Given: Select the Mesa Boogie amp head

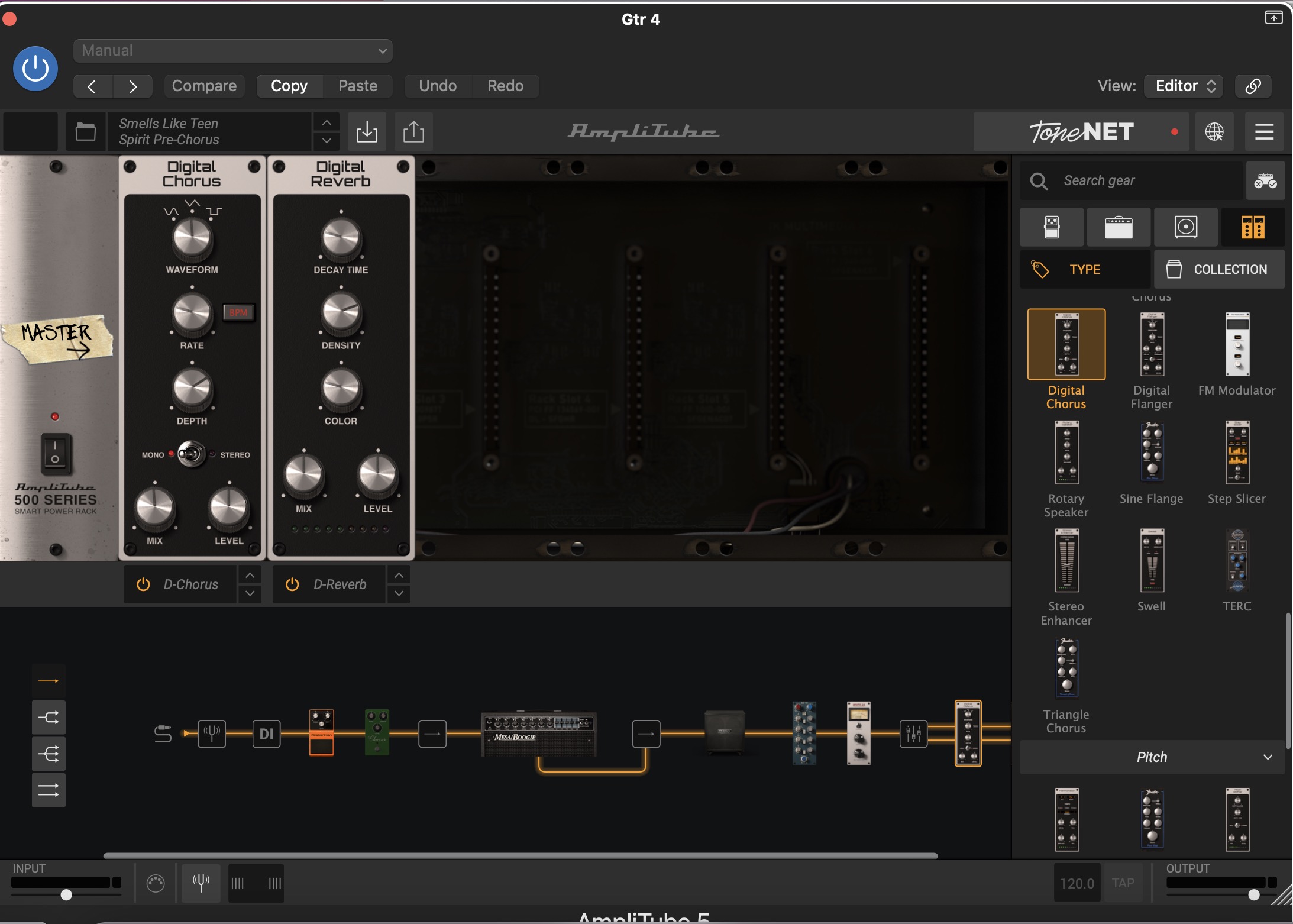Looking at the screenshot, I should tap(539, 734).
